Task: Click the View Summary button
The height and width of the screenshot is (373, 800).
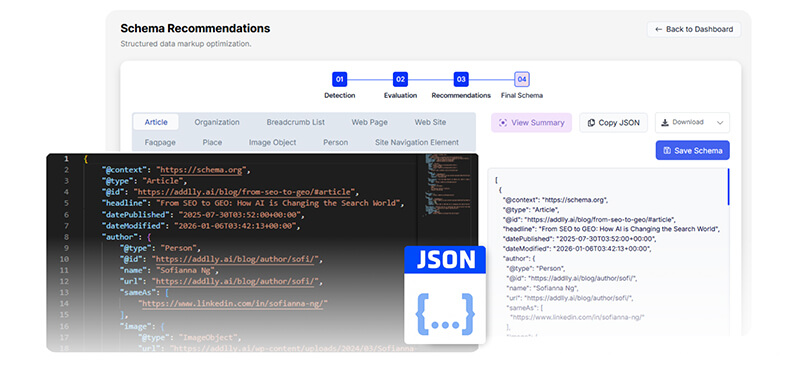Action: tap(532, 122)
